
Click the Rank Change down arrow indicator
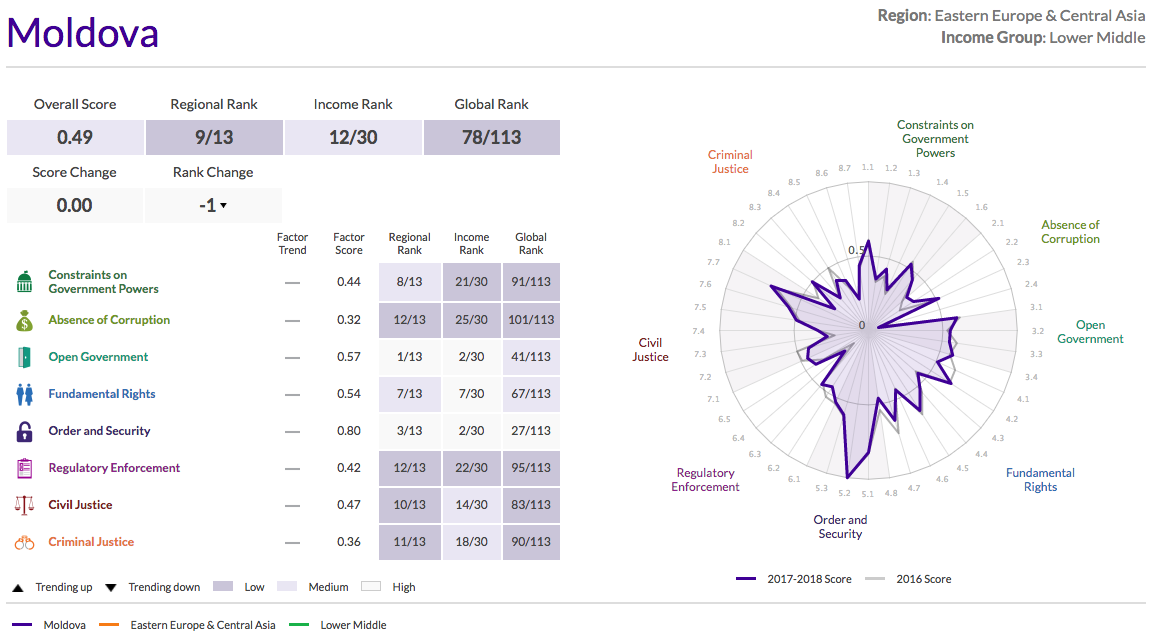tap(223, 206)
